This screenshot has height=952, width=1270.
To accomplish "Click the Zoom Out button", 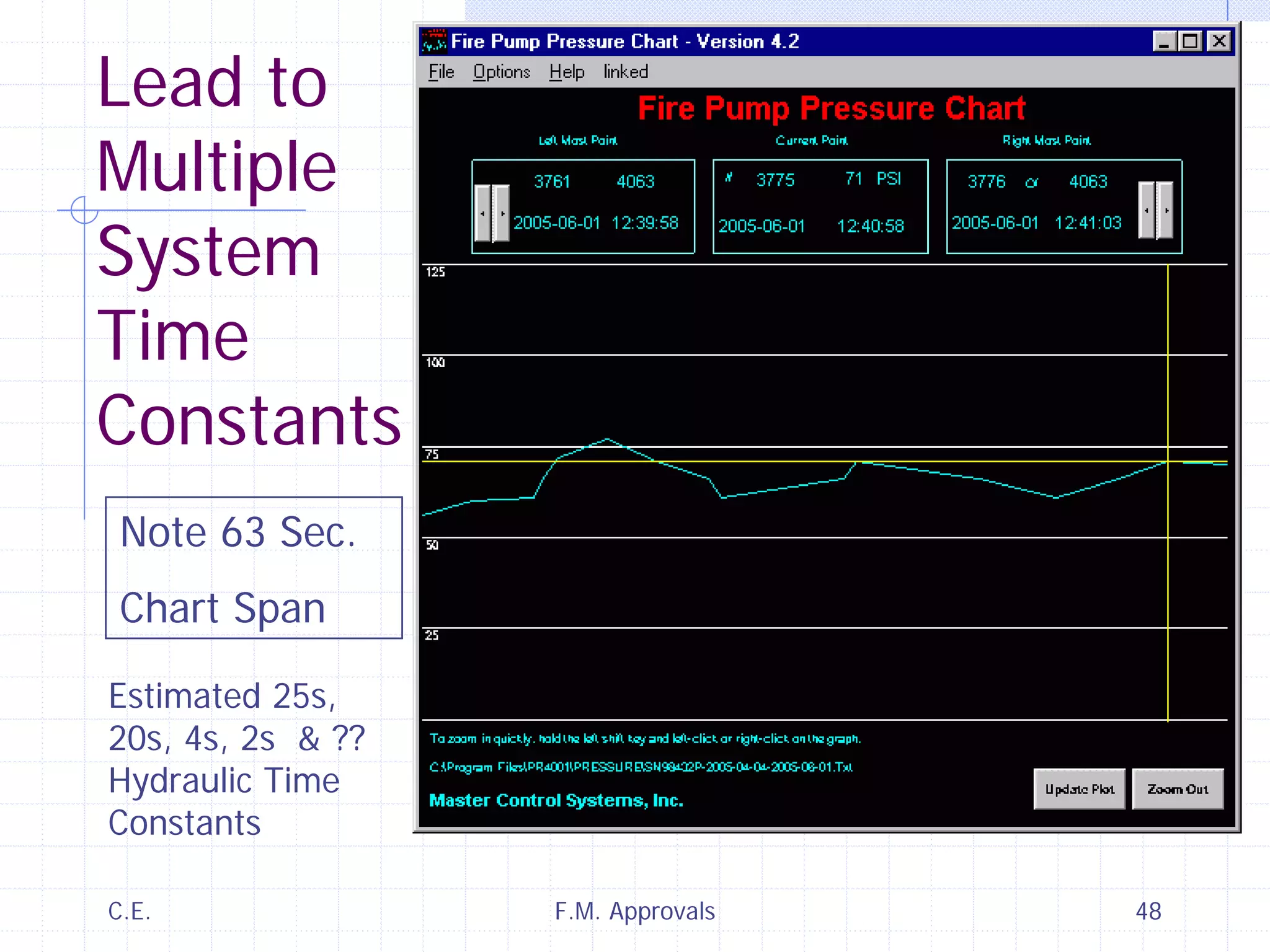I will (x=1178, y=789).
